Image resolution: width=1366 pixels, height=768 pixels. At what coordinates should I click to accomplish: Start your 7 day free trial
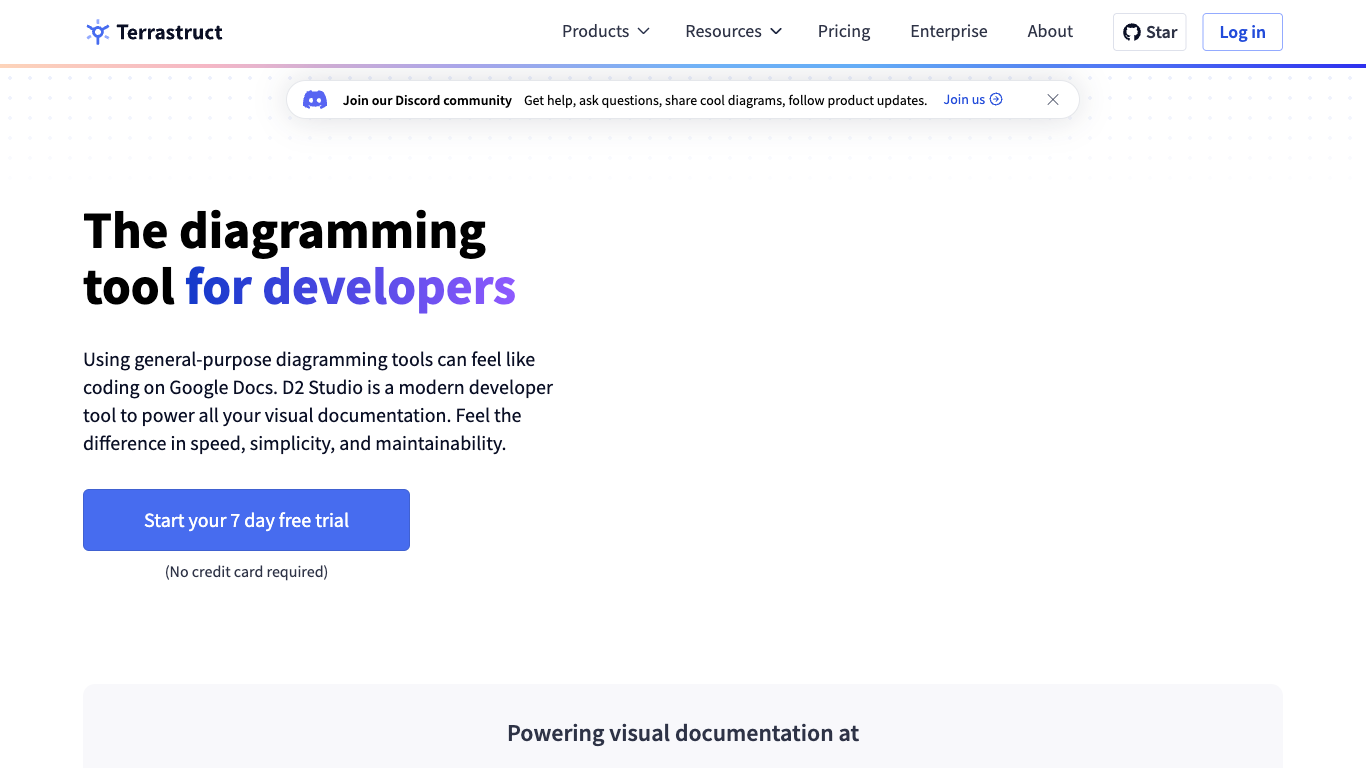pyautogui.click(x=246, y=520)
